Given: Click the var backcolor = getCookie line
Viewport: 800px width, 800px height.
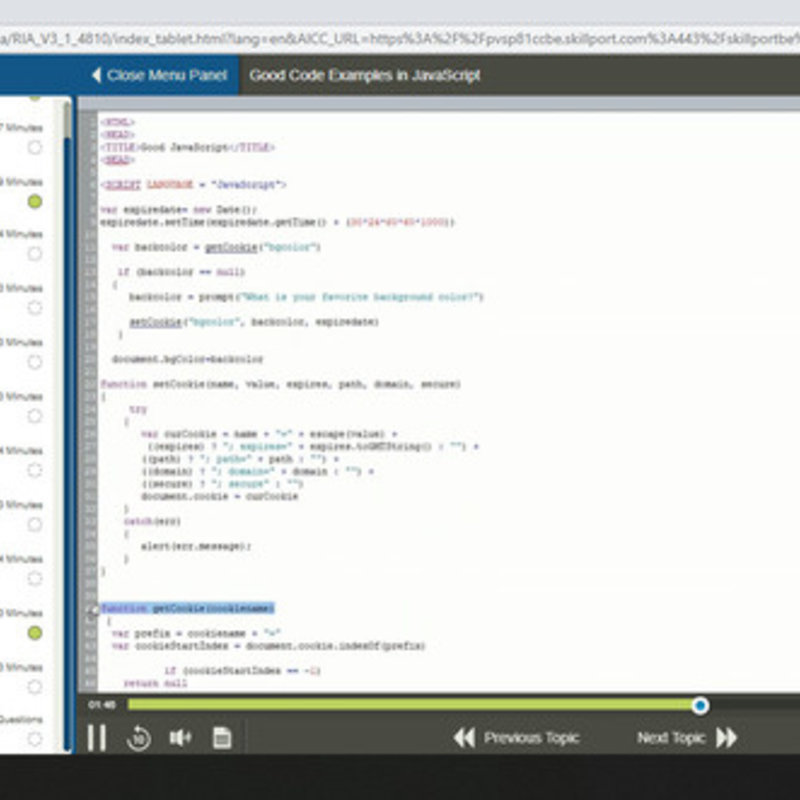Looking at the screenshot, I should [216, 247].
